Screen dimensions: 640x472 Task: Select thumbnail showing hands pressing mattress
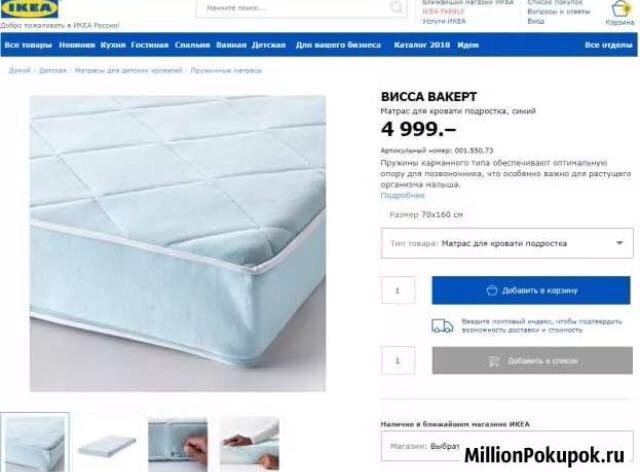(249, 445)
